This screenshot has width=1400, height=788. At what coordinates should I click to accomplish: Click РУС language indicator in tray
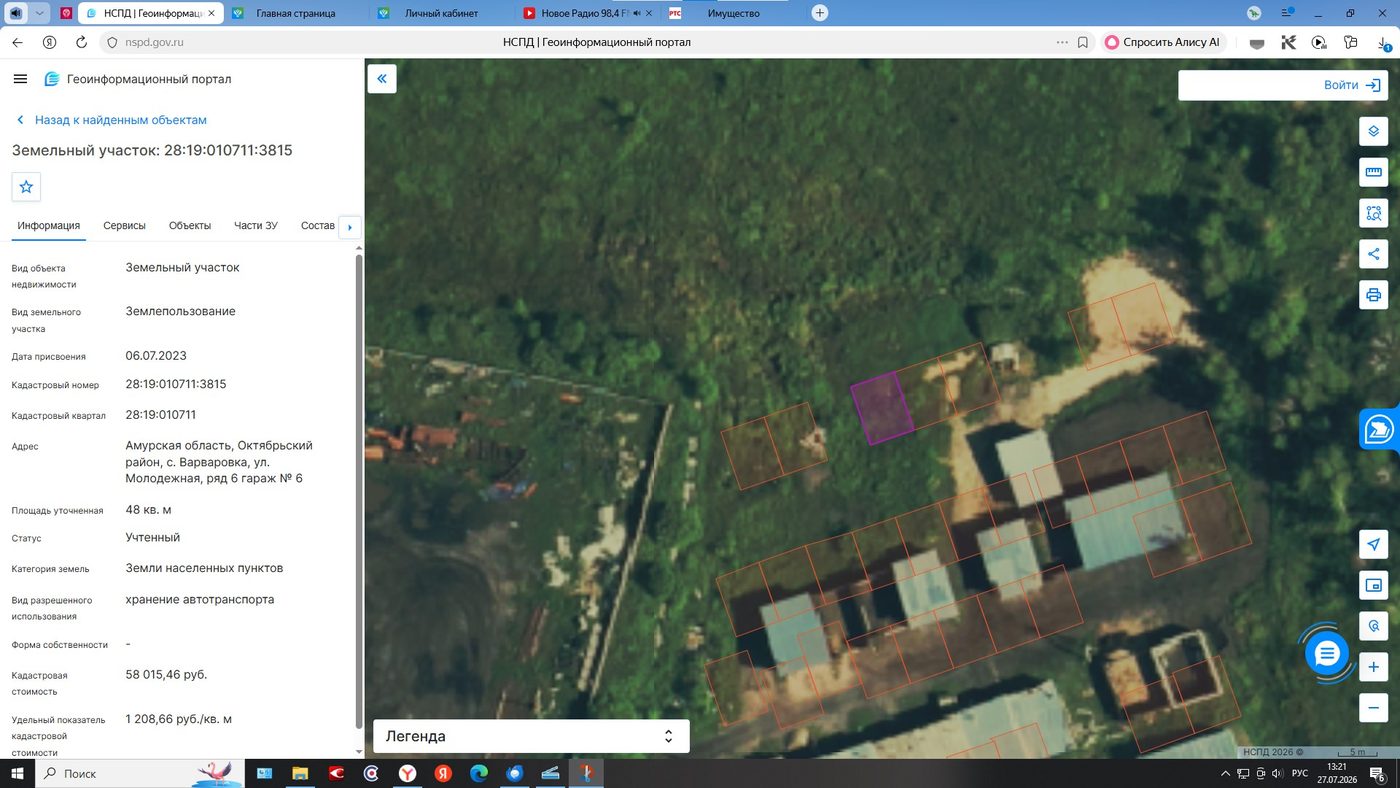(x=1300, y=773)
